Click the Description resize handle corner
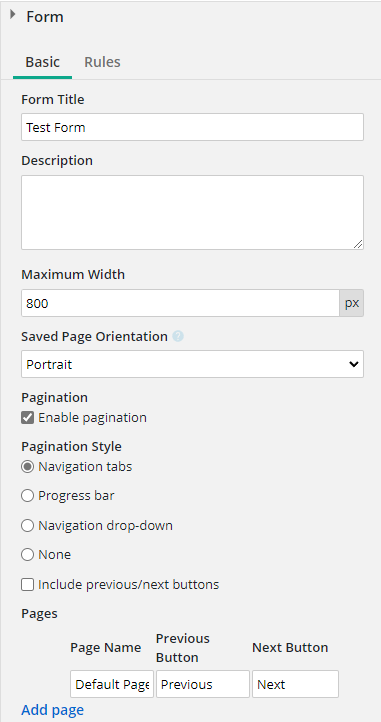This screenshot has width=381, height=722. click(x=358, y=244)
